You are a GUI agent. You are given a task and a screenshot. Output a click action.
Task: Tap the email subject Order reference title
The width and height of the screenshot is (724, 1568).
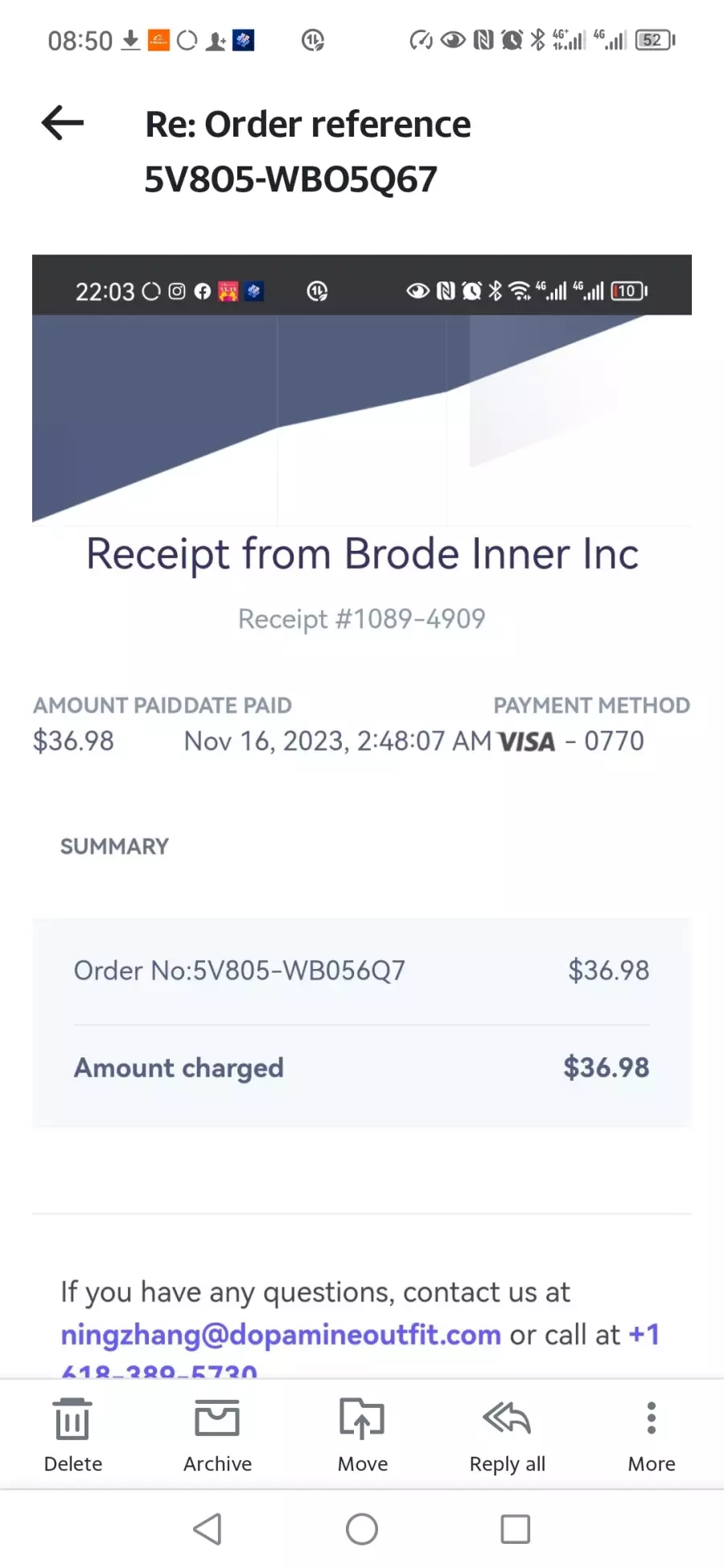click(x=307, y=151)
